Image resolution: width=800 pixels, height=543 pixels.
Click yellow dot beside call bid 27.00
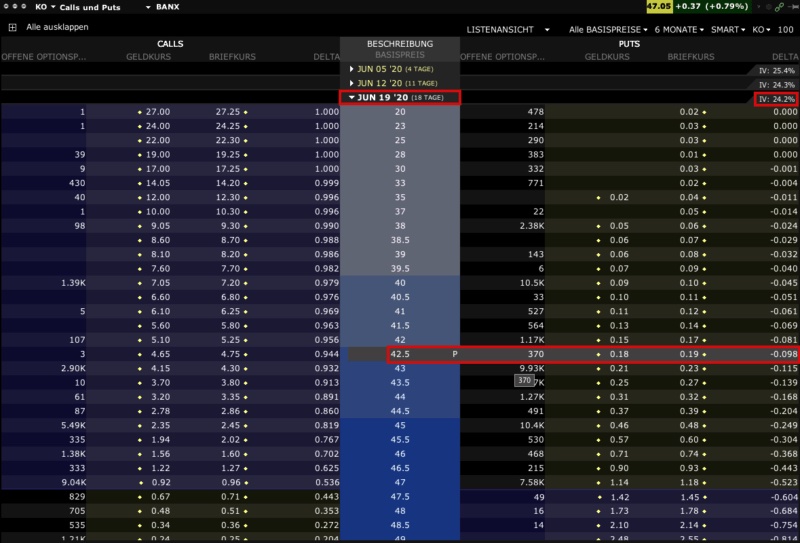[140, 112]
